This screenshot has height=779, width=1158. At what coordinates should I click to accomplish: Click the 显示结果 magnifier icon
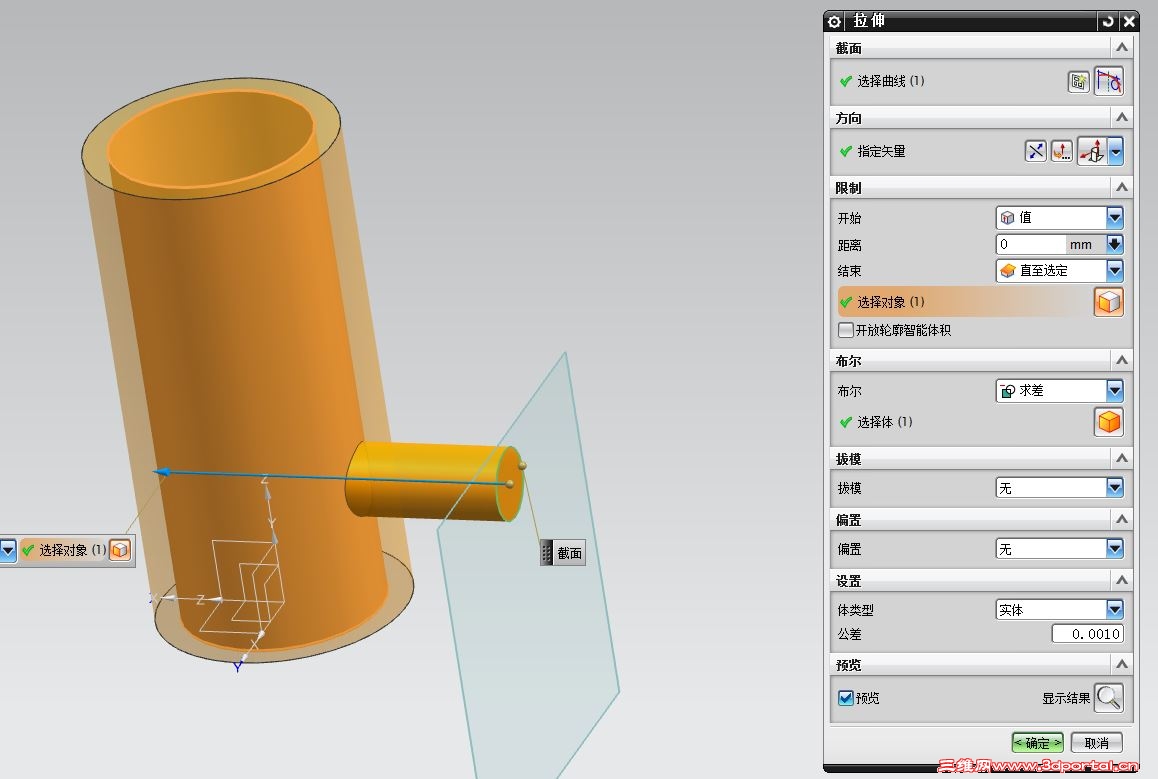click(1109, 698)
